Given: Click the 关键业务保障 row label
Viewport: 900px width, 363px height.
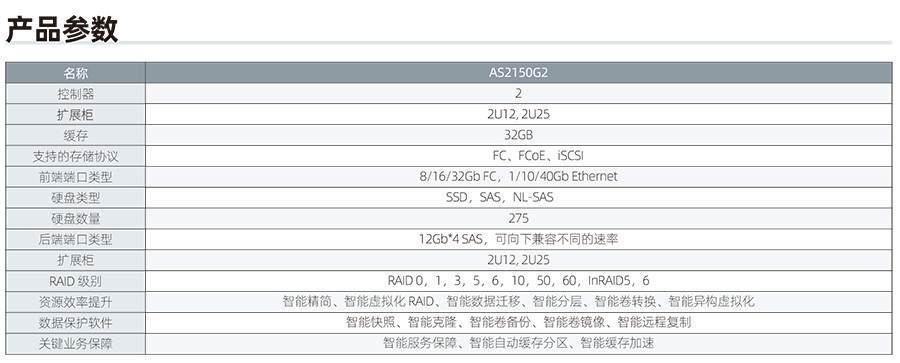Looking at the screenshot, I should (x=75, y=343).
